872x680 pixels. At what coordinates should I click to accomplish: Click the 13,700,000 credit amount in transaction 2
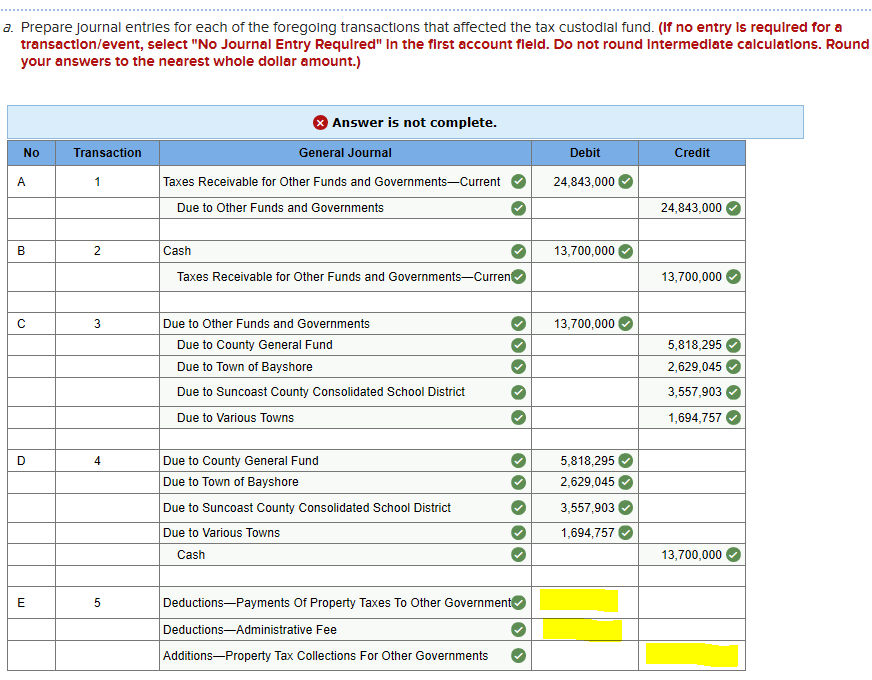691,277
